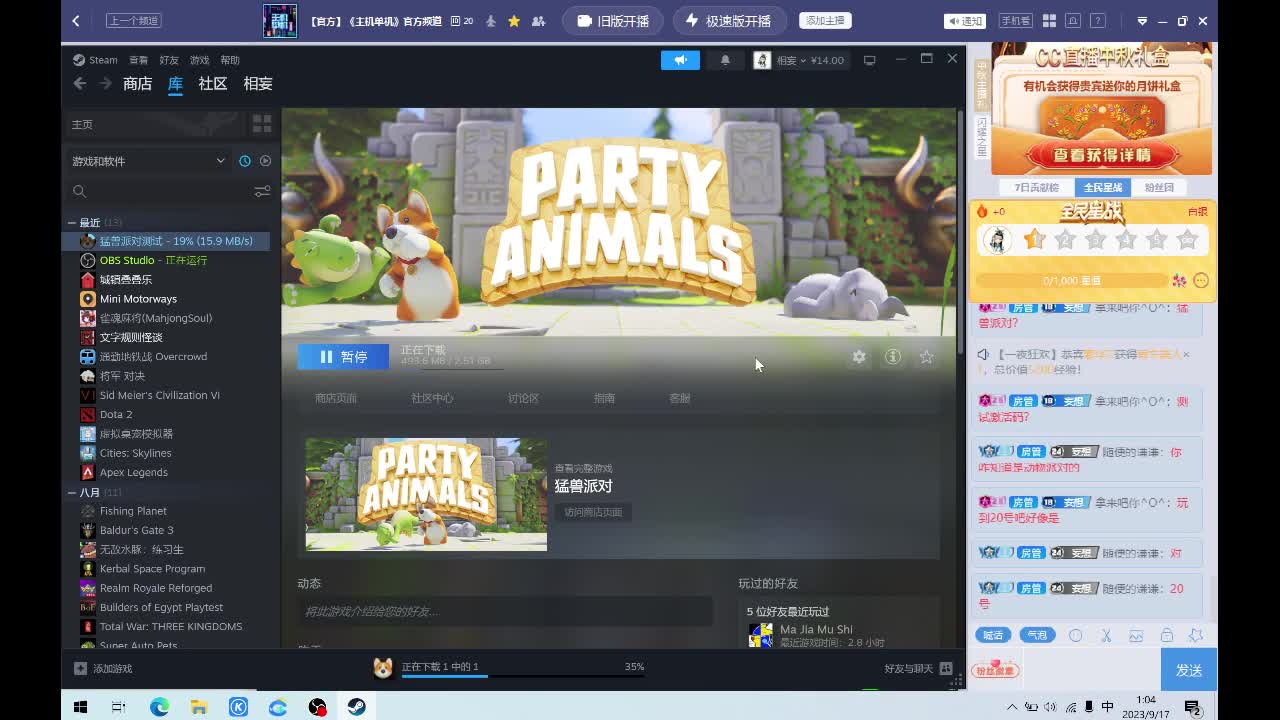This screenshot has width=1280, height=720.
Task: Open the chat emoji smiley icon
Action: pos(1076,635)
